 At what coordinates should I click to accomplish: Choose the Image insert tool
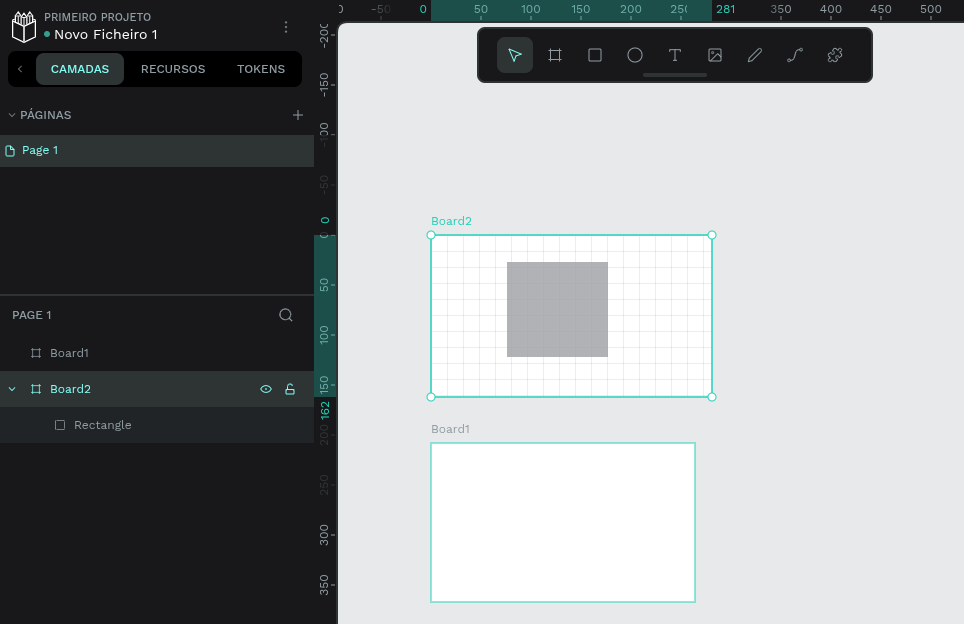714,55
